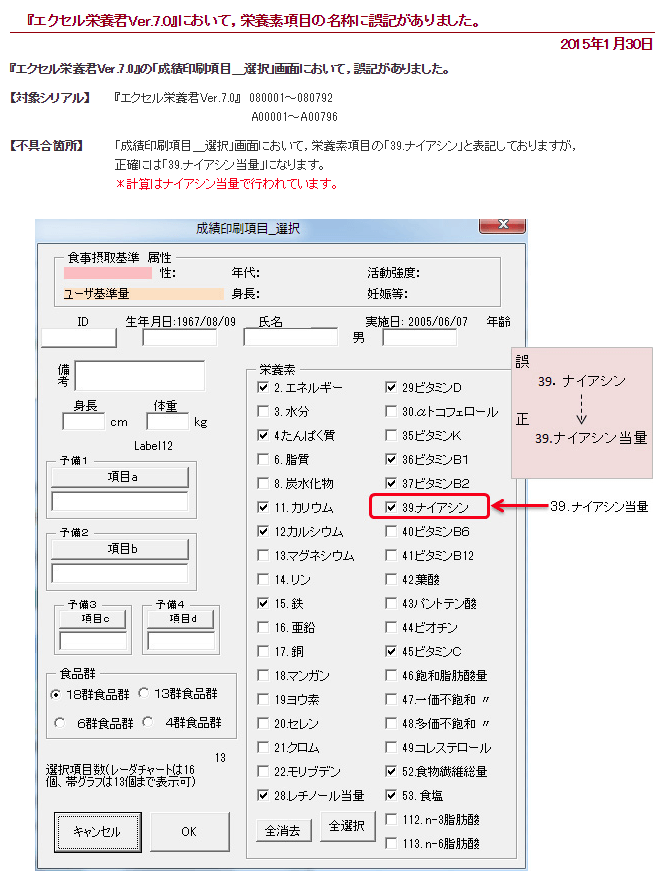Clear all selections with 全消去
This screenshot has height=881, width=665.
(283, 830)
